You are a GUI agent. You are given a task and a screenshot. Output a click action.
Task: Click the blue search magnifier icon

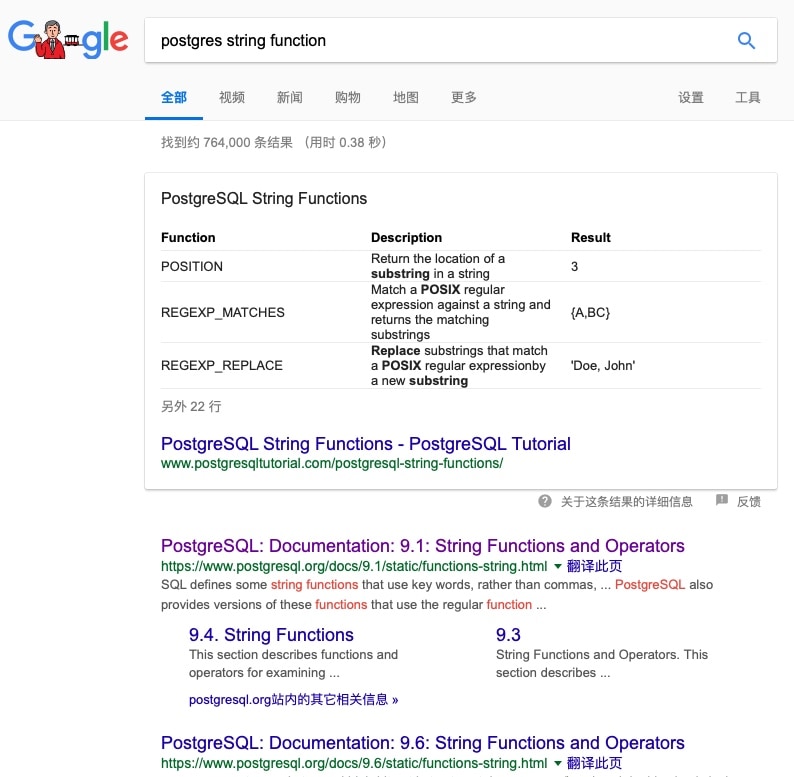coord(746,41)
